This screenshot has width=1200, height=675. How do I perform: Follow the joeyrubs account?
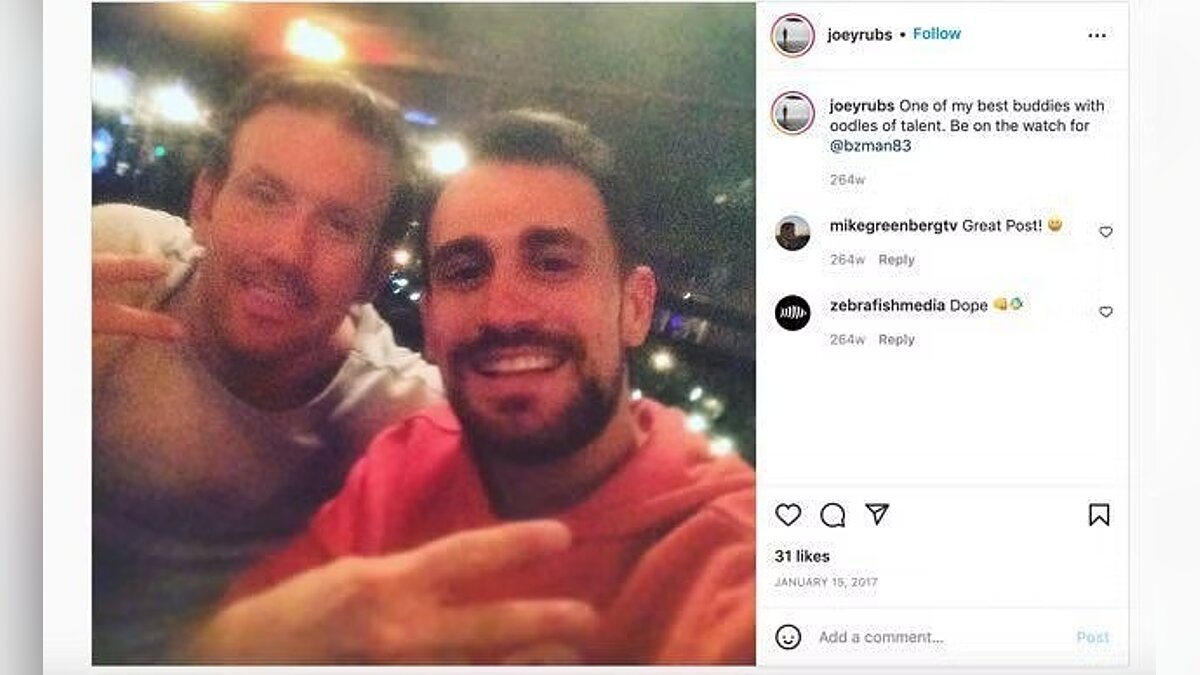936,34
